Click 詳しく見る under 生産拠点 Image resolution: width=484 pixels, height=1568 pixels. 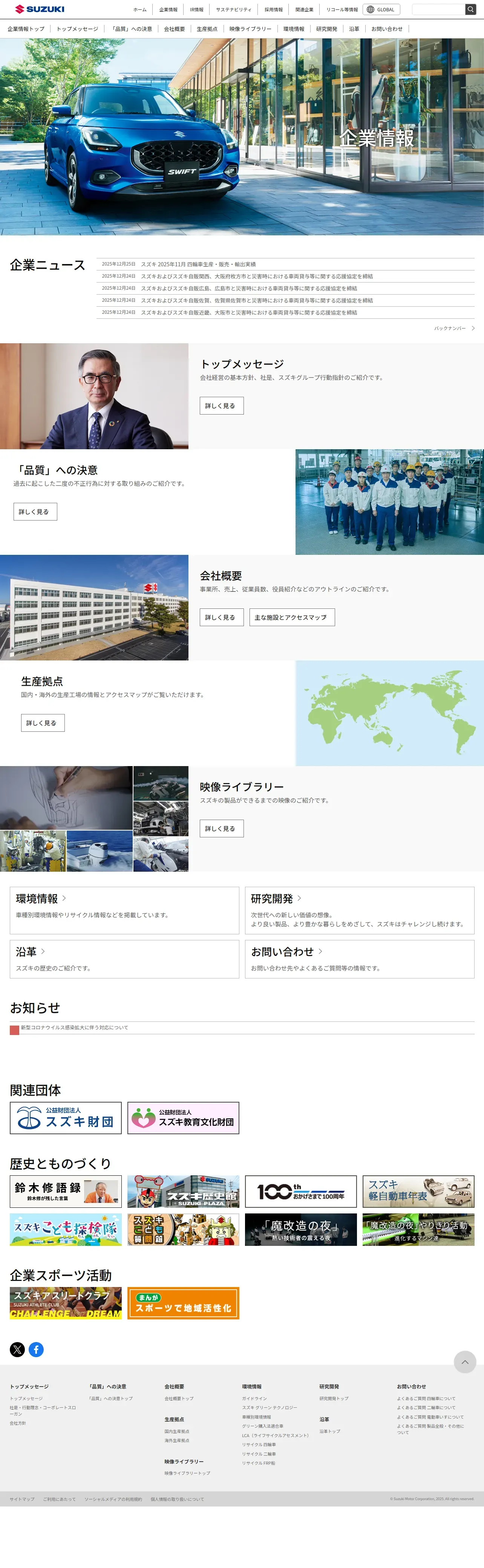tap(43, 723)
